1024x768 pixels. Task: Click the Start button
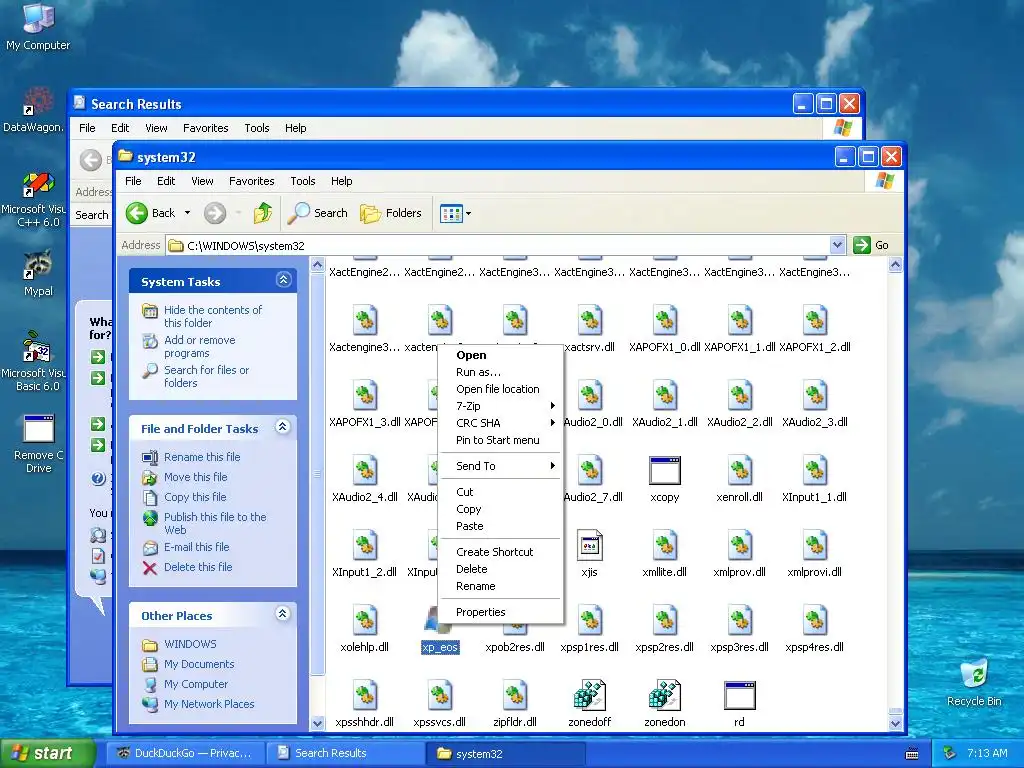47,753
